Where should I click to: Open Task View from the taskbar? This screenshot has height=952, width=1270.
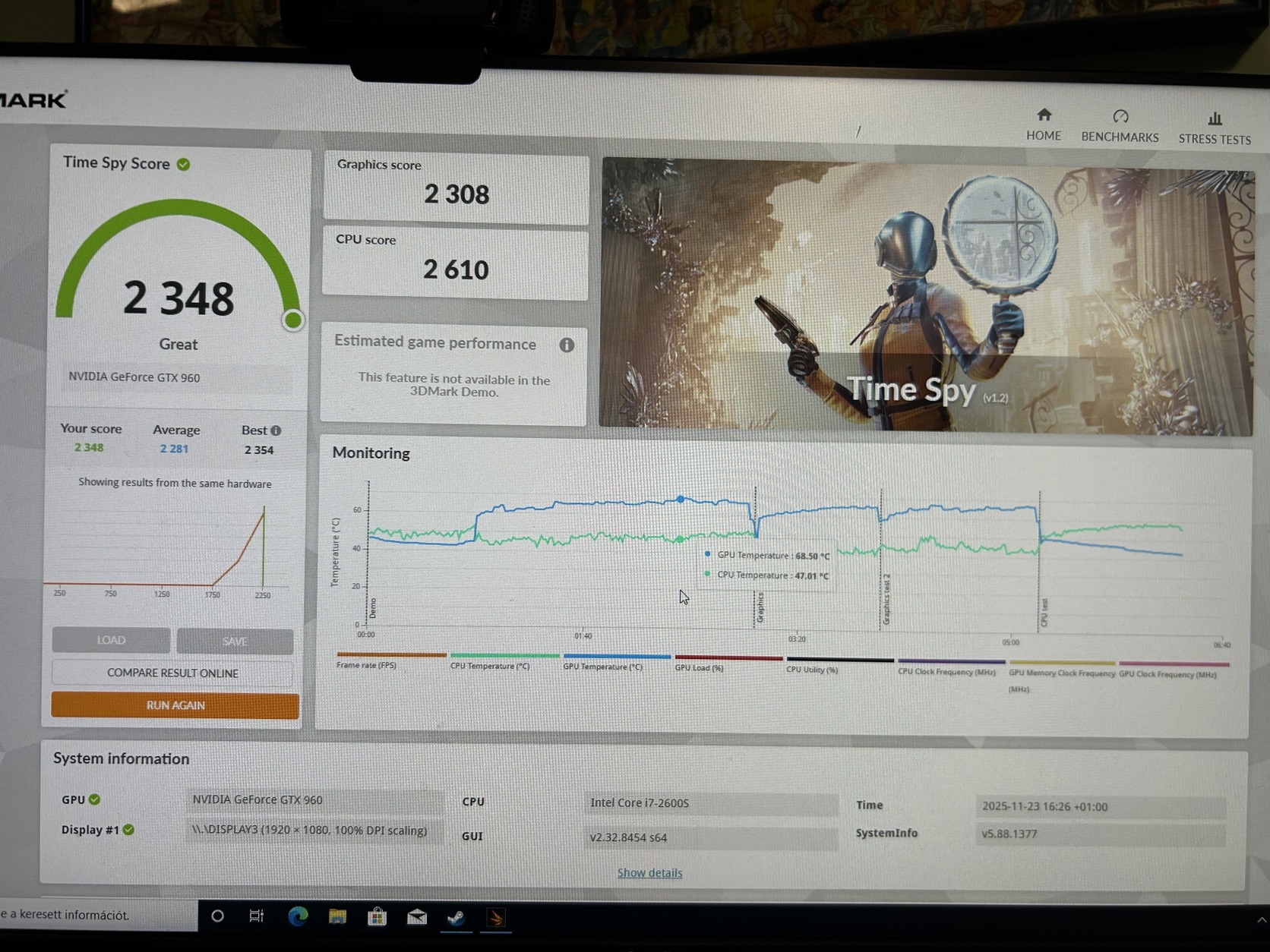click(257, 916)
